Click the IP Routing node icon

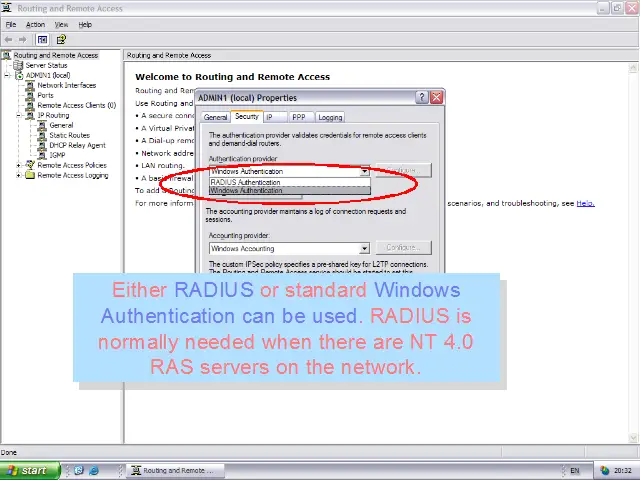pyautogui.click(x=30, y=116)
